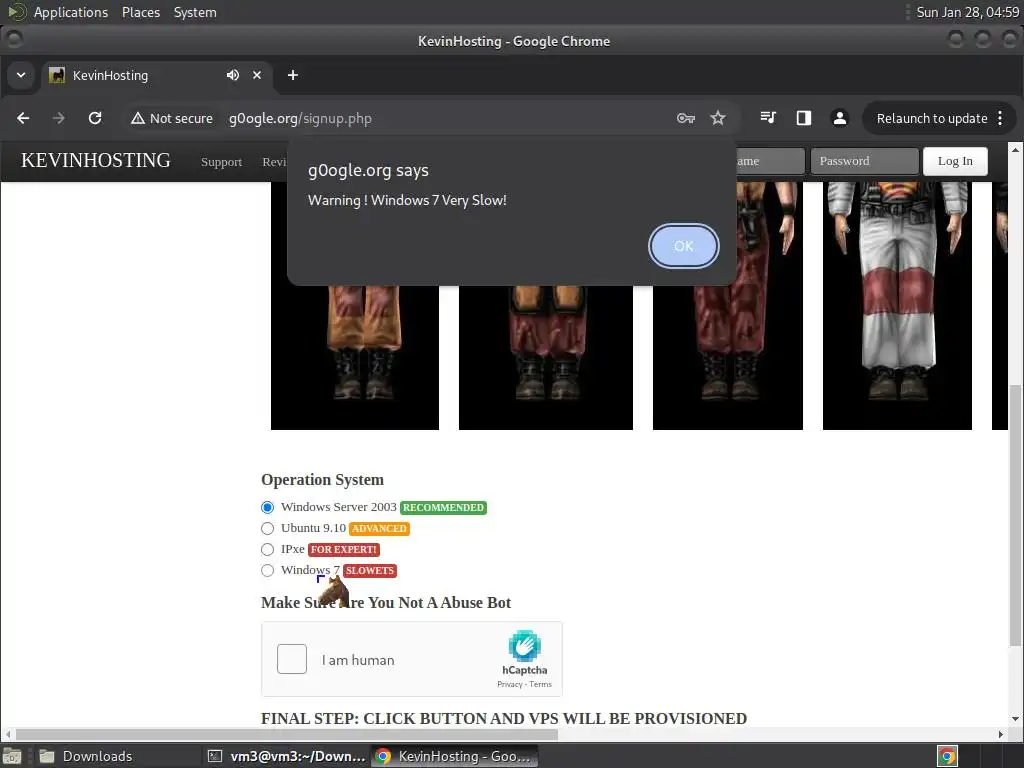Click the horizontal page scrollbar thumb
The image size is (1024, 768).
(286, 734)
